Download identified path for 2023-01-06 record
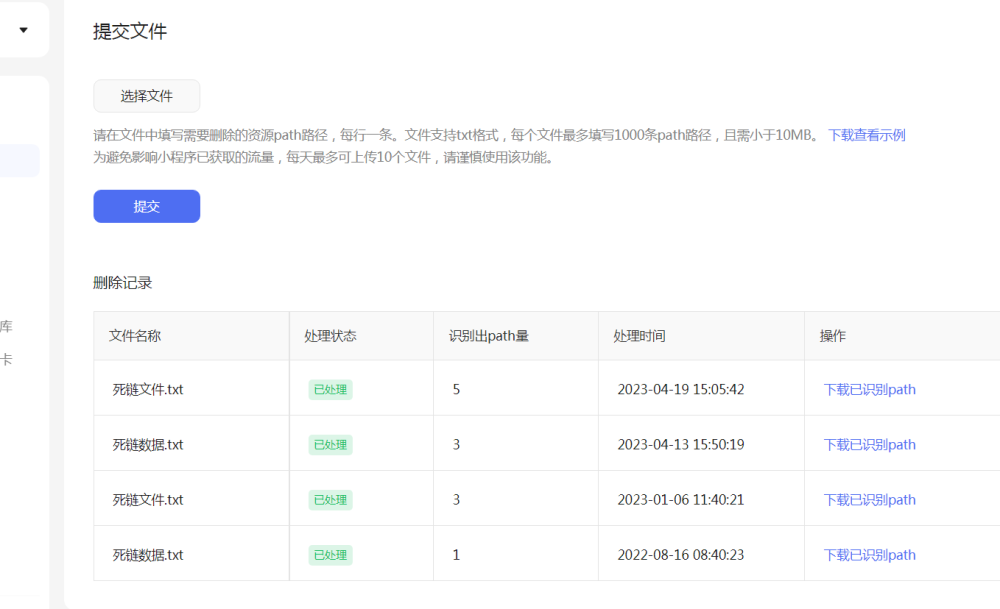The width and height of the screenshot is (1000, 609). [x=869, y=500]
